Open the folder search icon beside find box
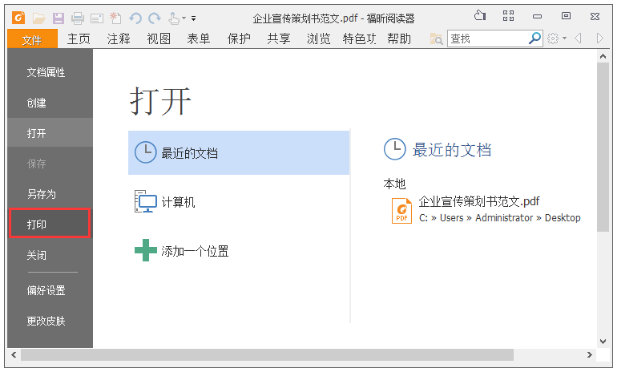 click(x=436, y=39)
